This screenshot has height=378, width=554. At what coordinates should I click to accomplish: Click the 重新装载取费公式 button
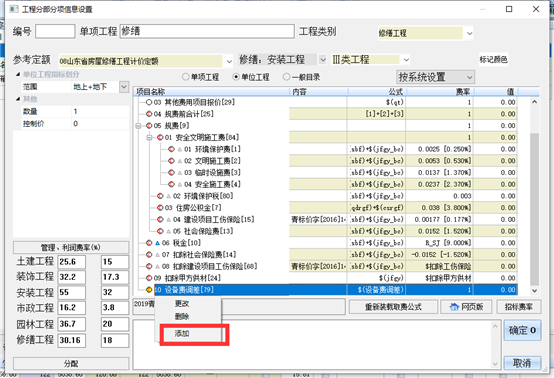click(x=393, y=307)
